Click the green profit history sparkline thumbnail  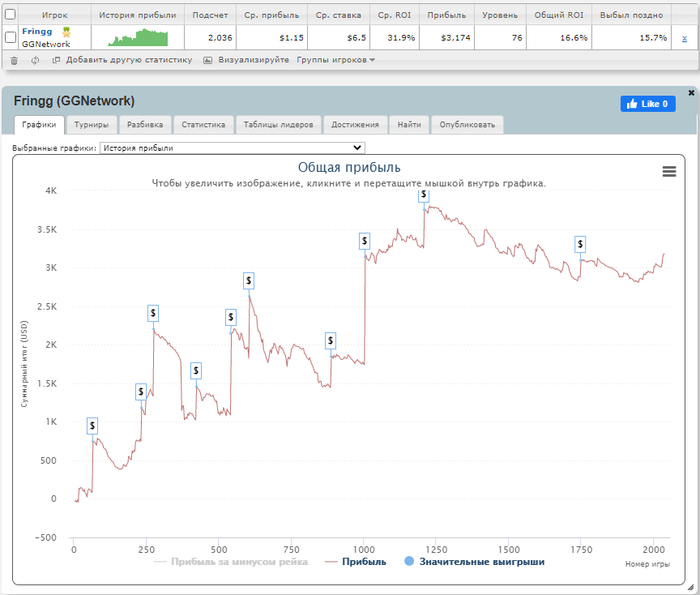click(138, 37)
